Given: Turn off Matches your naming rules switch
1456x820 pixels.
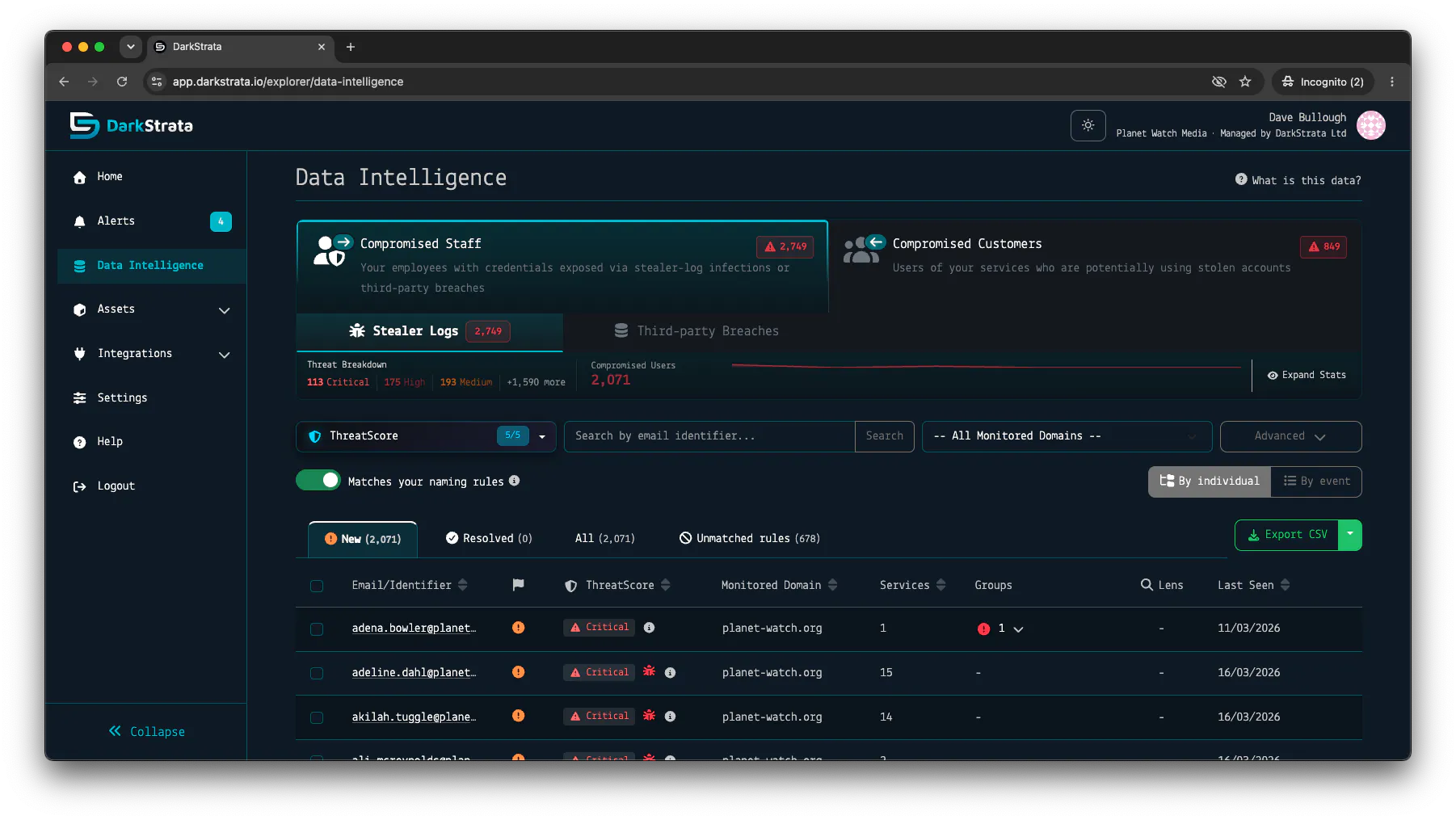Looking at the screenshot, I should (318, 481).
